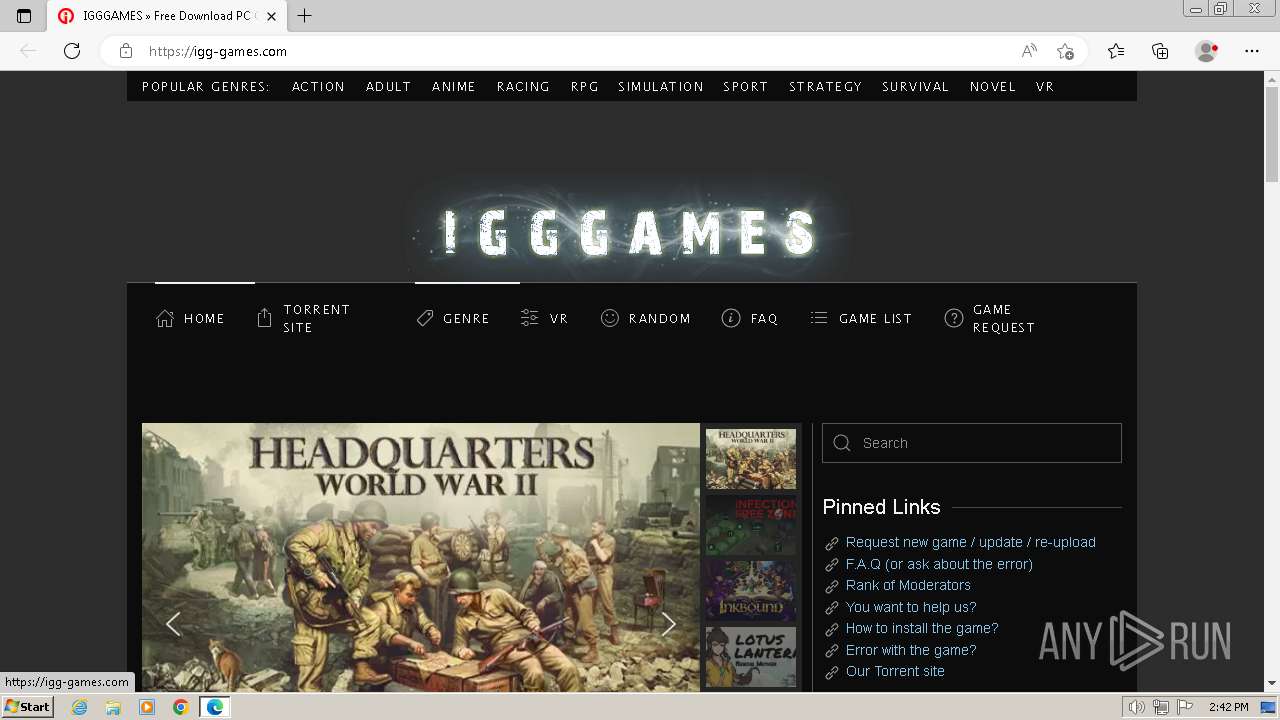Click the browser Refresh icon
Viewport: 1280px width, 720px height.
(72, 51)
